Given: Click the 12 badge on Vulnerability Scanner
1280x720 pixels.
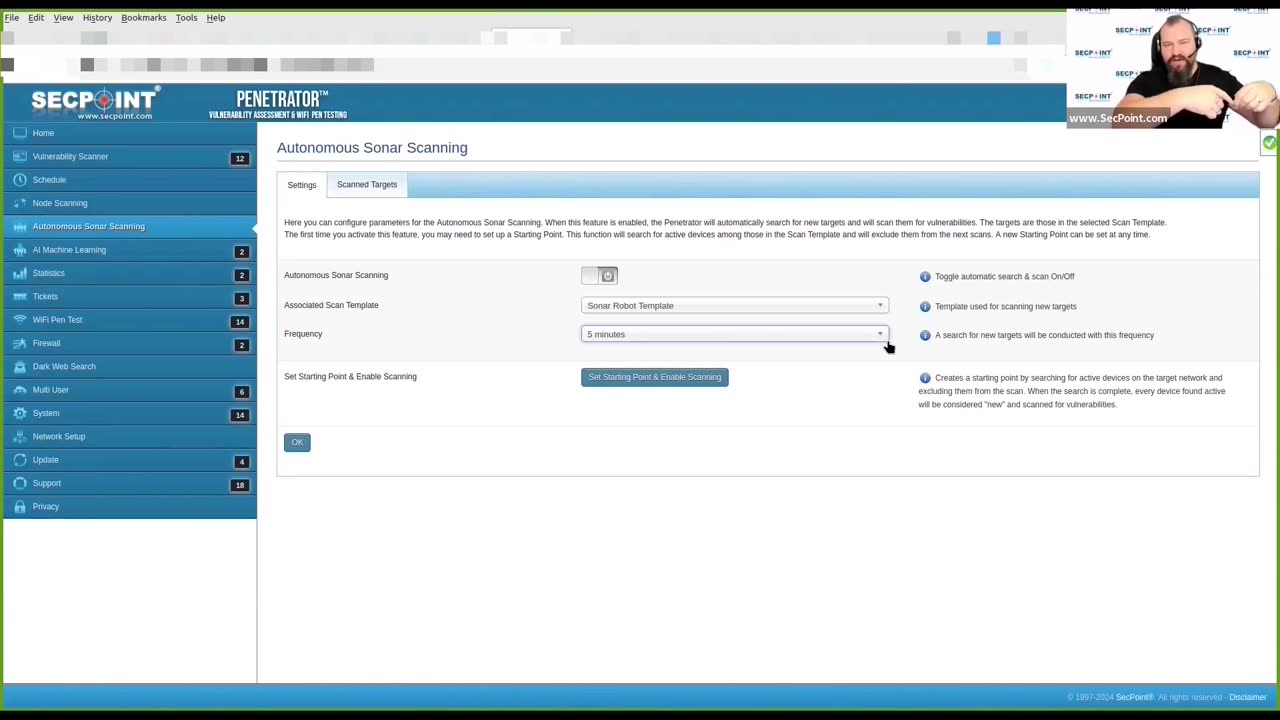Looking at the screenshot, I should point(240,158).
